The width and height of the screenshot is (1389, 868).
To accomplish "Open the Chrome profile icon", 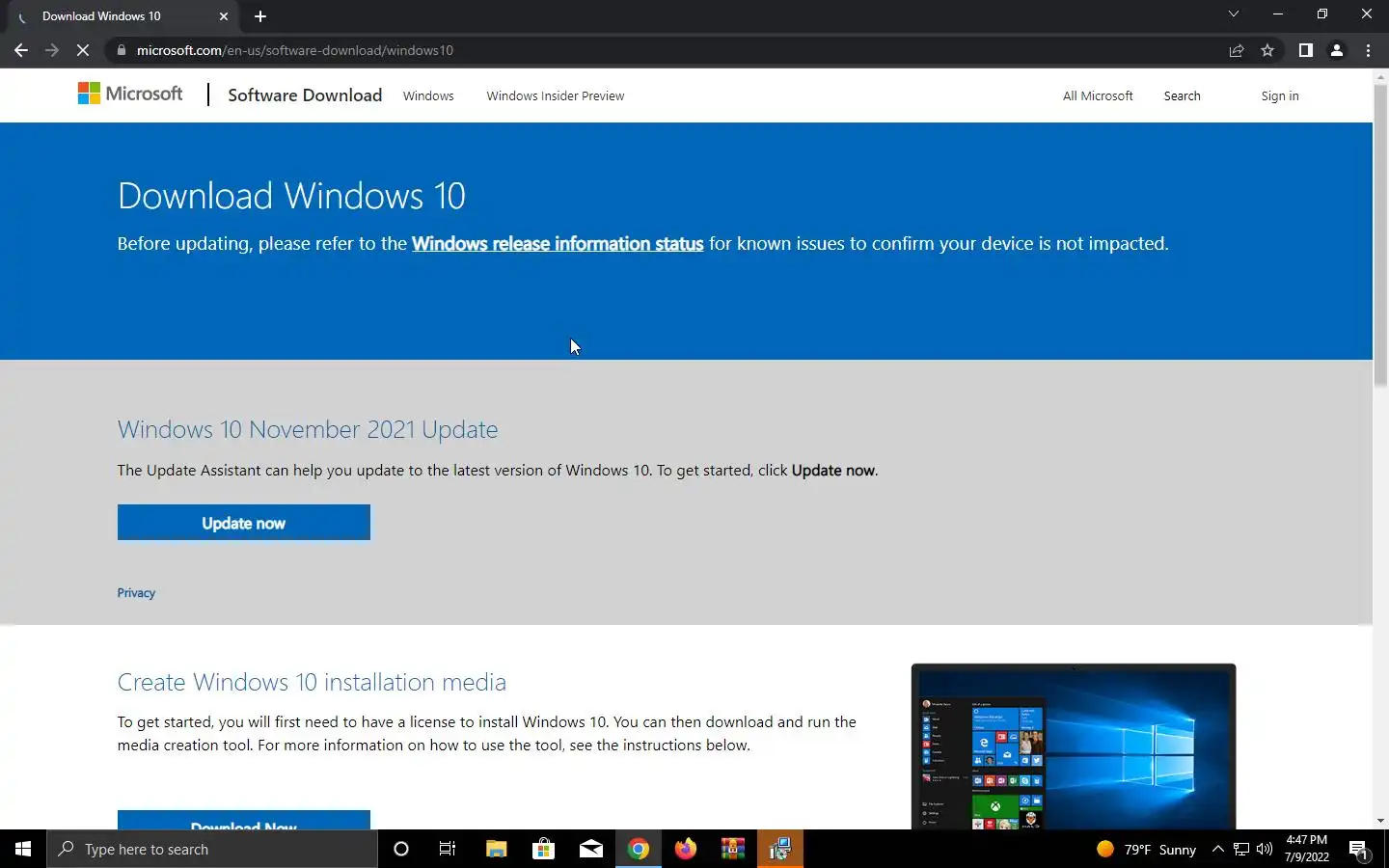I will (x=1337, y=50).
